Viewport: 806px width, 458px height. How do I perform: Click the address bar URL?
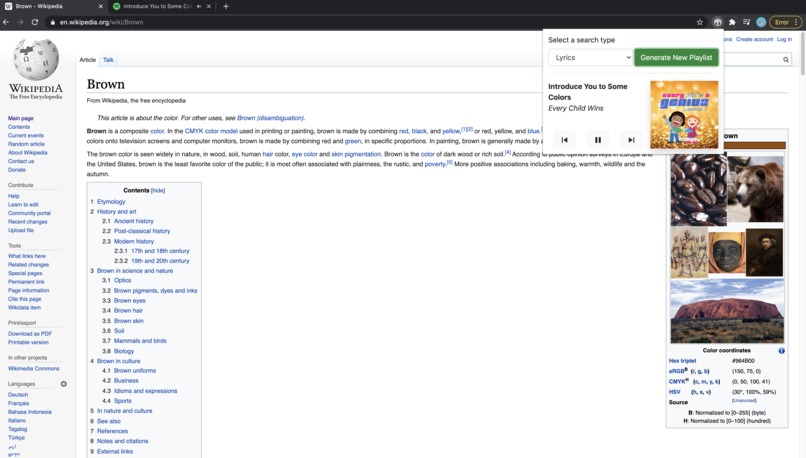101,22
